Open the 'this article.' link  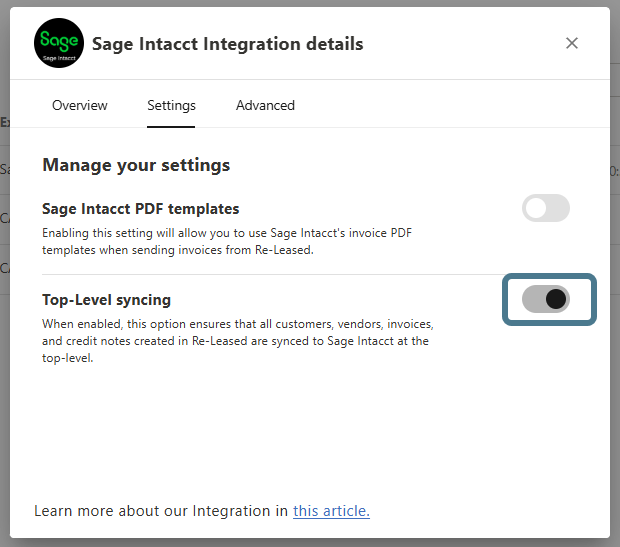coord(331,511)
